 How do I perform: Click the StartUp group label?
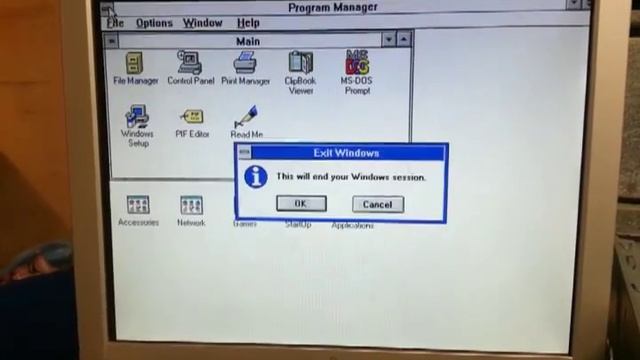pos(298,224)
